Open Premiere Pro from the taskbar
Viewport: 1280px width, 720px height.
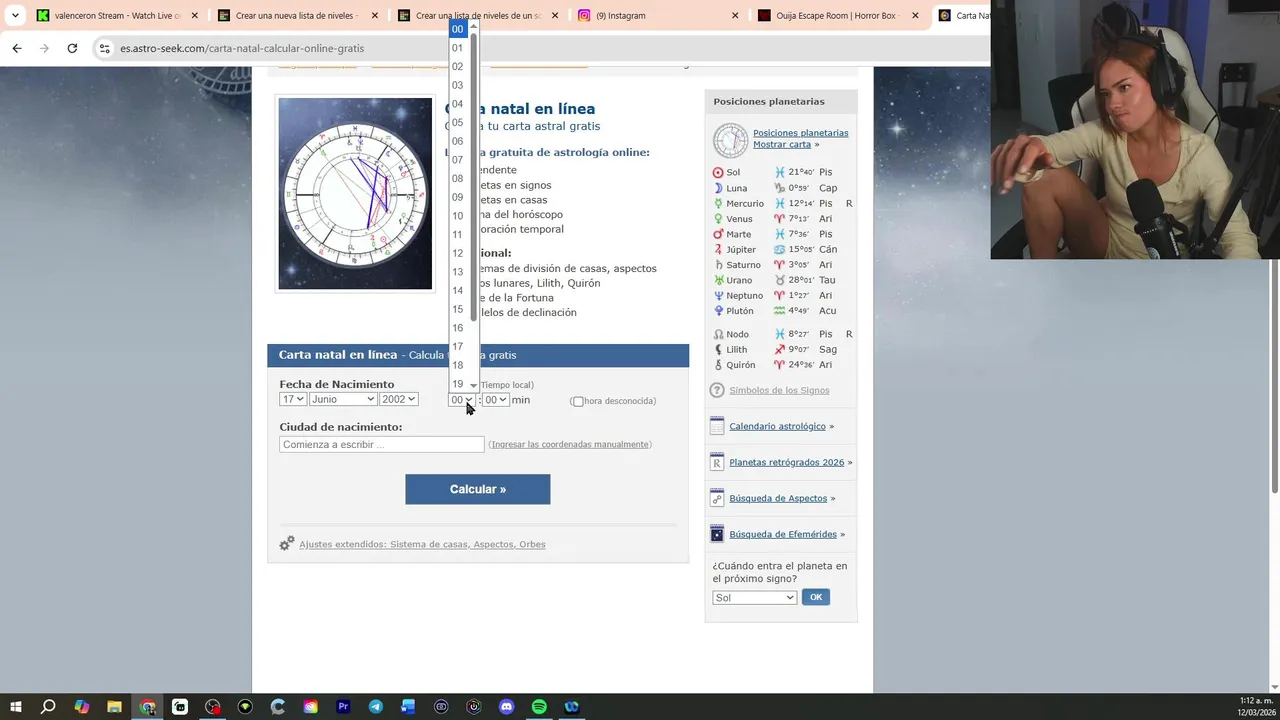[x=343, y=707]
